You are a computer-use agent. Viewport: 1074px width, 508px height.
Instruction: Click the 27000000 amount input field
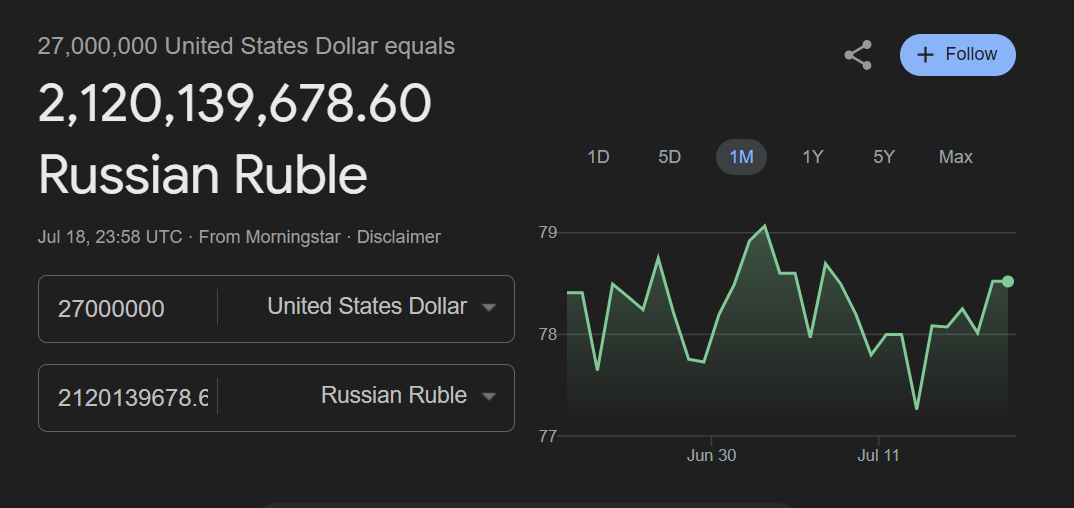pyautogui.click(x=128, y=308)
